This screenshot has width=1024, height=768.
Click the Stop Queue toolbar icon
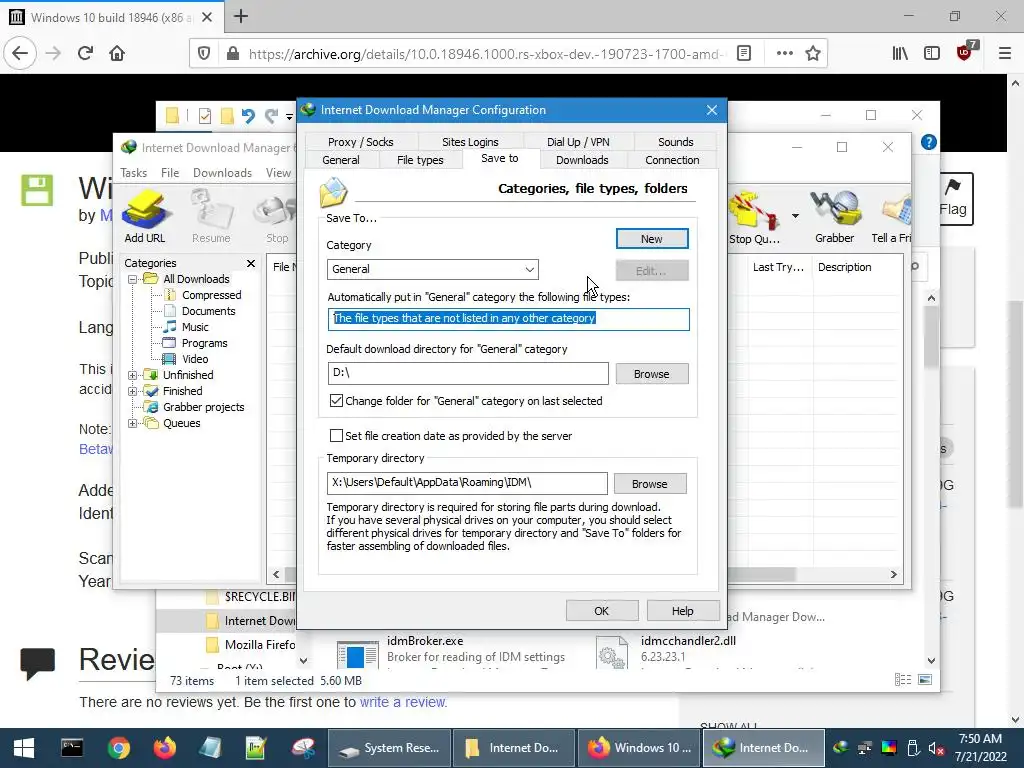click(754, 217)
